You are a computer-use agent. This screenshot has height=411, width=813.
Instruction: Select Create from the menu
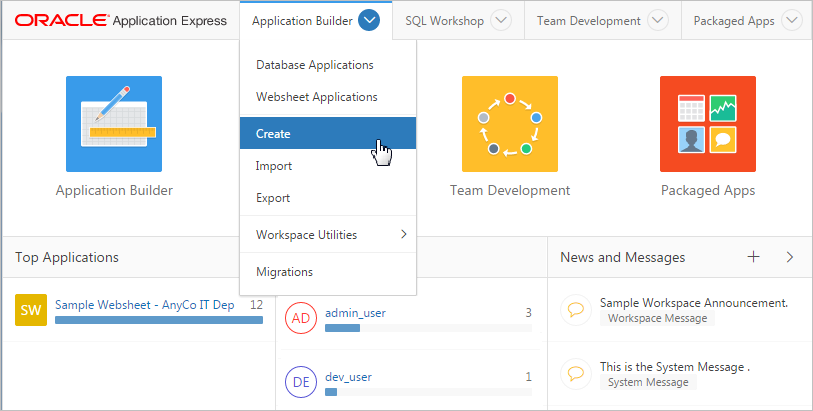tap(273, 134)
